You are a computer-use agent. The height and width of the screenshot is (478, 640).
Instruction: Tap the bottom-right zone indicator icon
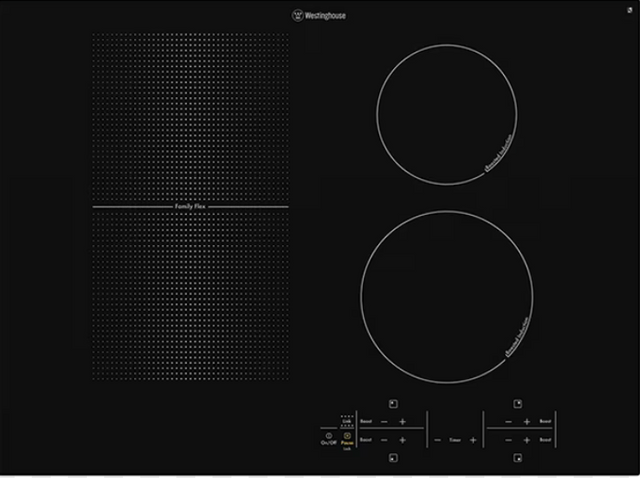[x=517, y=459]
